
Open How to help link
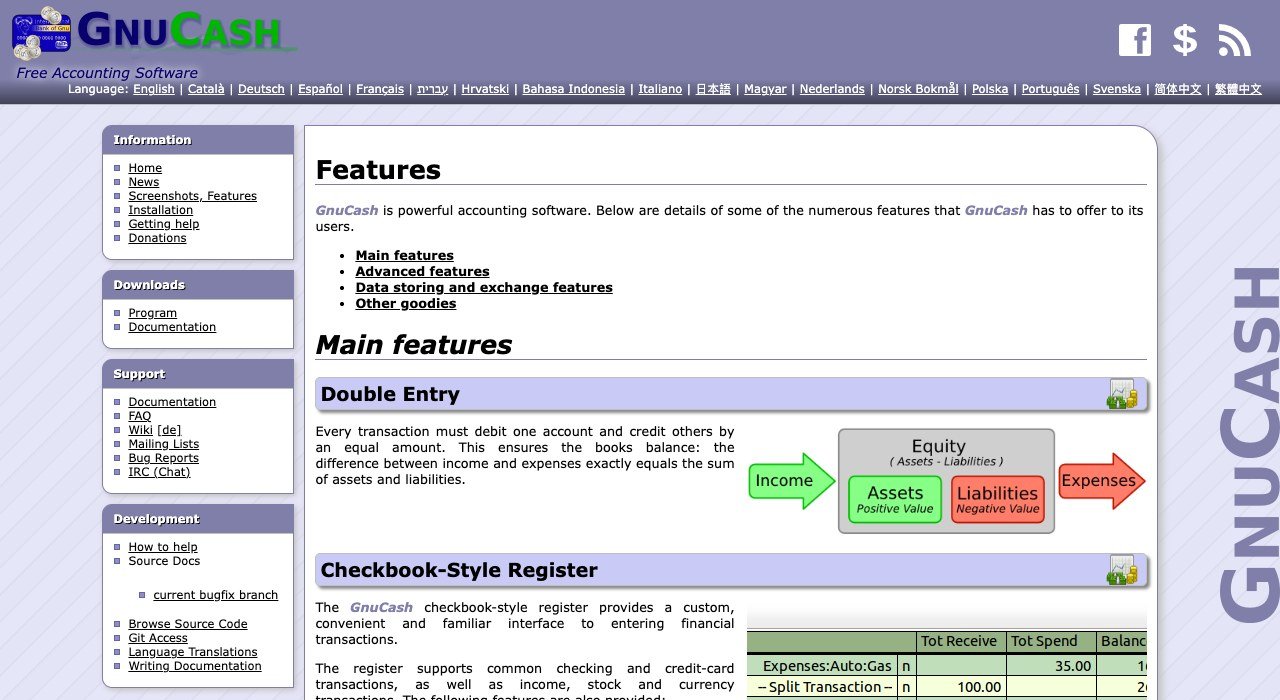tap(163, 547)
